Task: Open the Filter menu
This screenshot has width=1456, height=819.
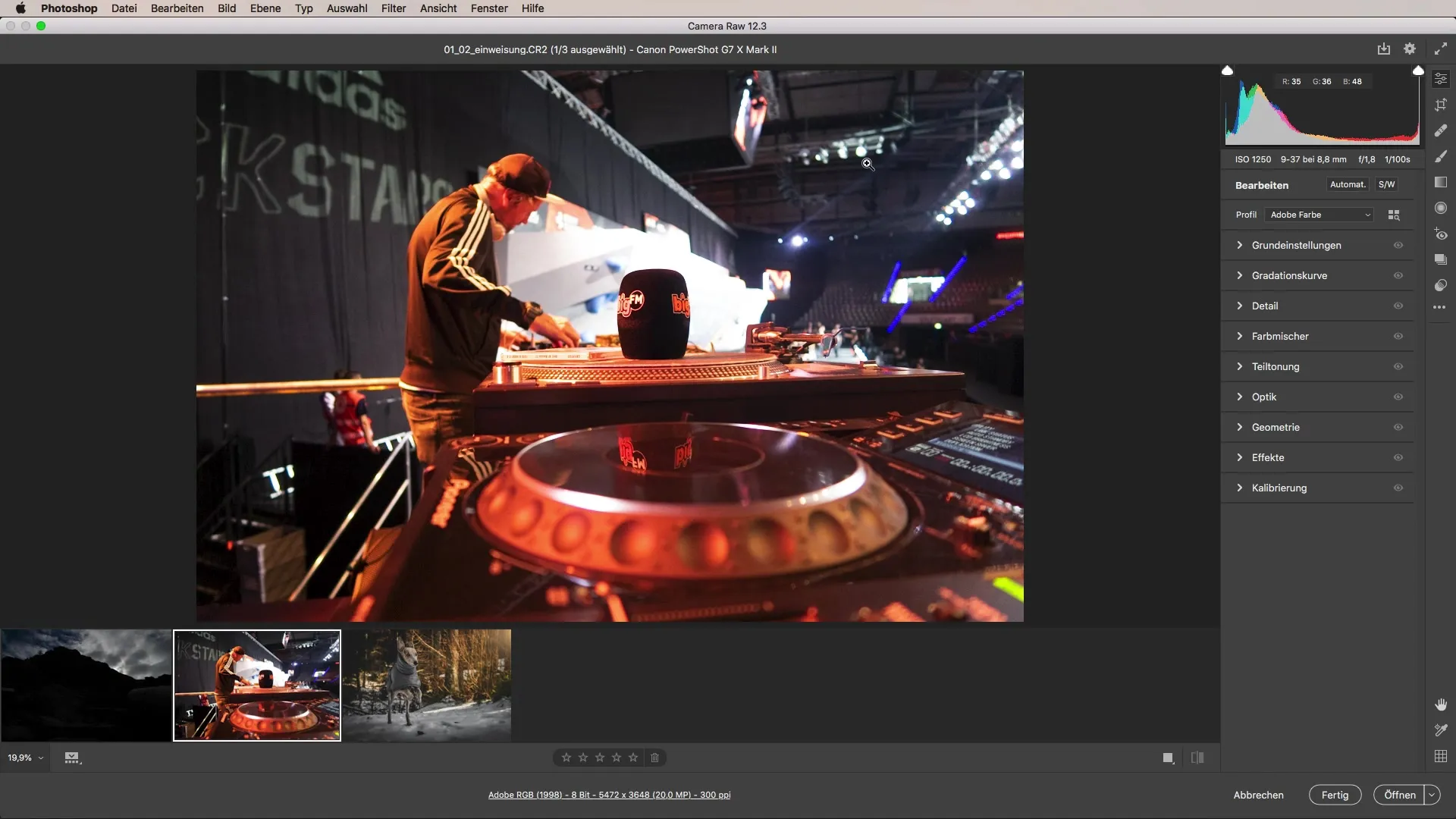Action: pos(394,8)
